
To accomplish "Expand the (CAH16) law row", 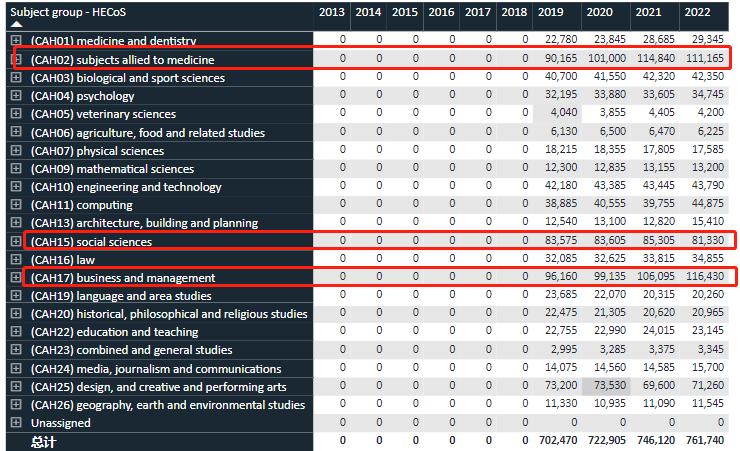I will tap(16, 259).
